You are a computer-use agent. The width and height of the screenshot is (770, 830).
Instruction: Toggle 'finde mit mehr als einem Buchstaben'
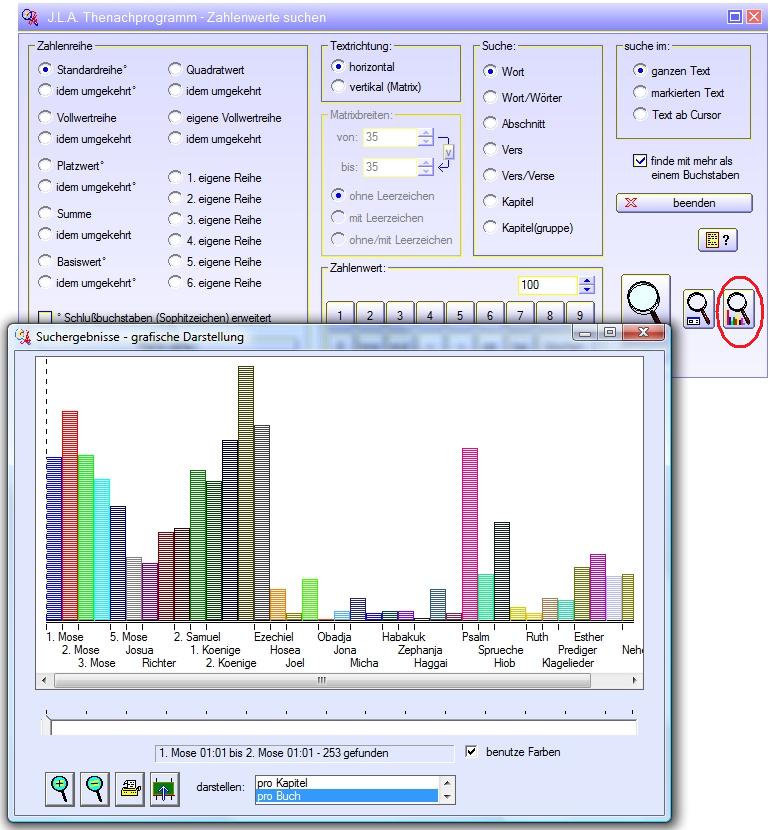point(640,161)
